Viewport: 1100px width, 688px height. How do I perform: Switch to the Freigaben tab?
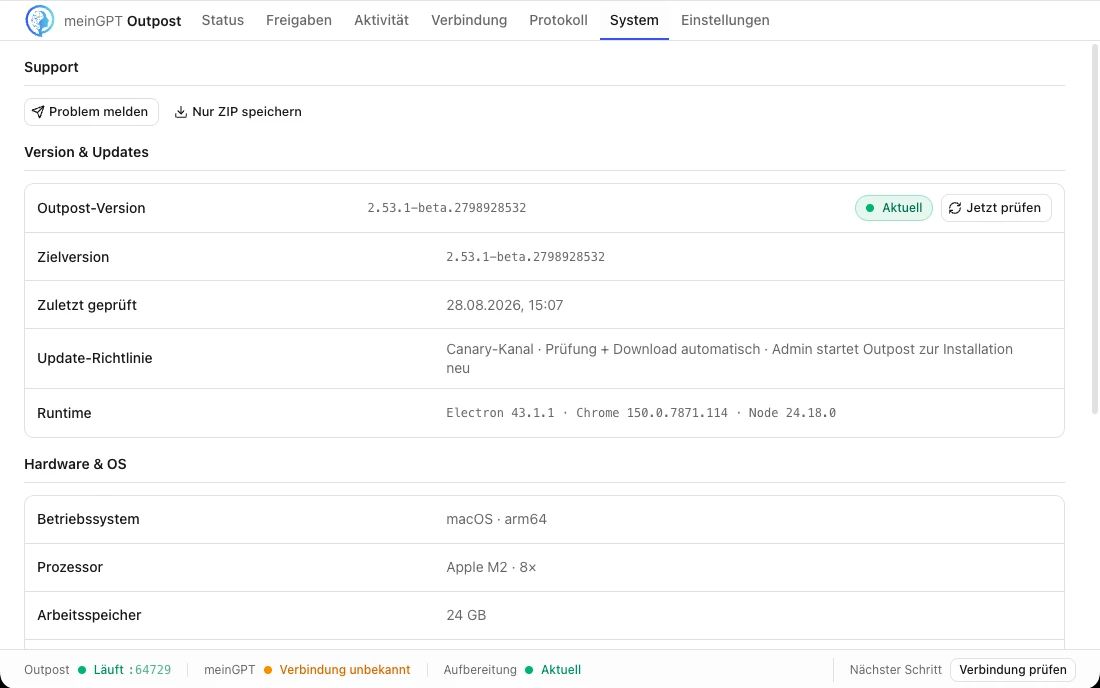[x=299, y=20]
